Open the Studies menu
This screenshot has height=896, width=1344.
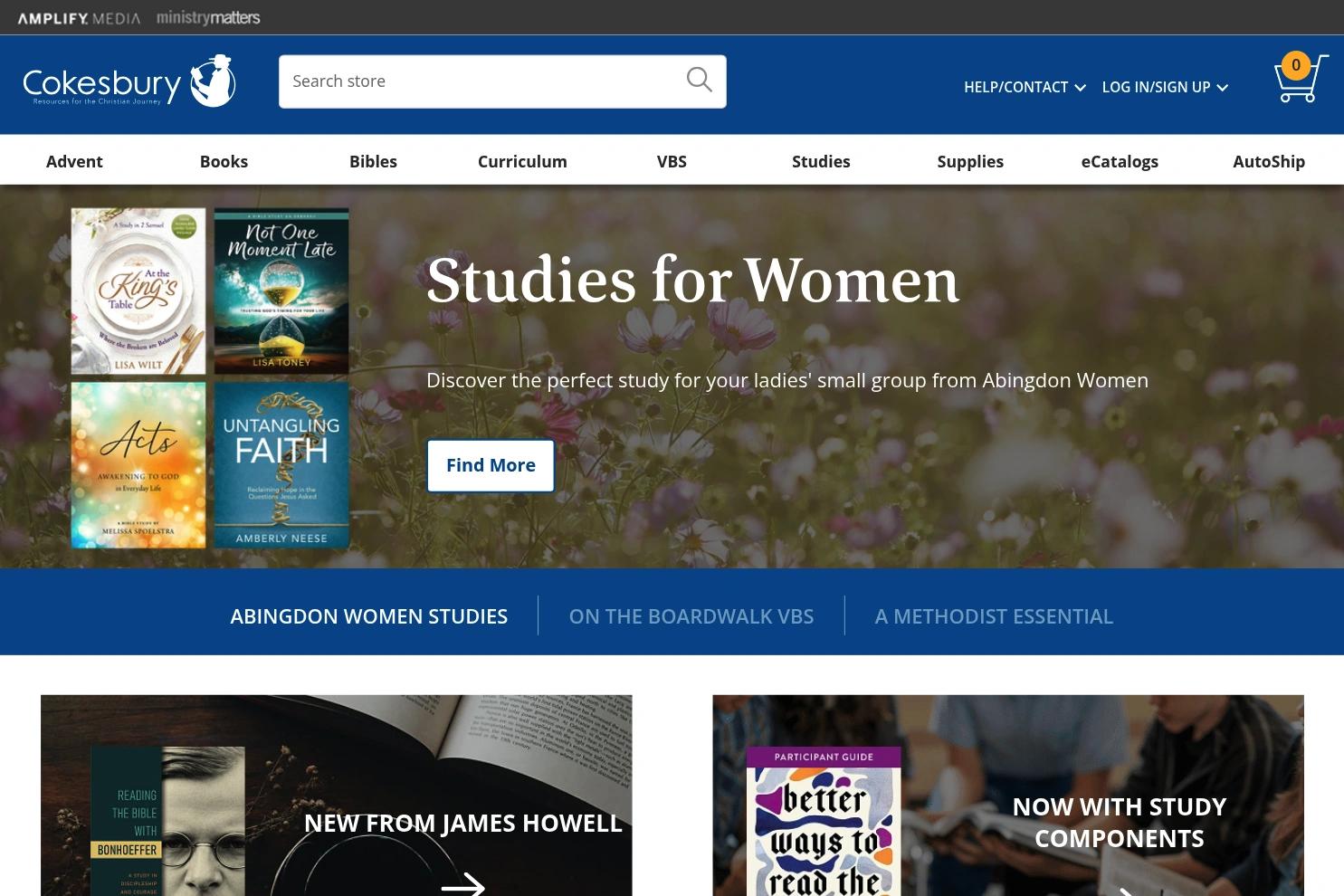click(821, 161)
